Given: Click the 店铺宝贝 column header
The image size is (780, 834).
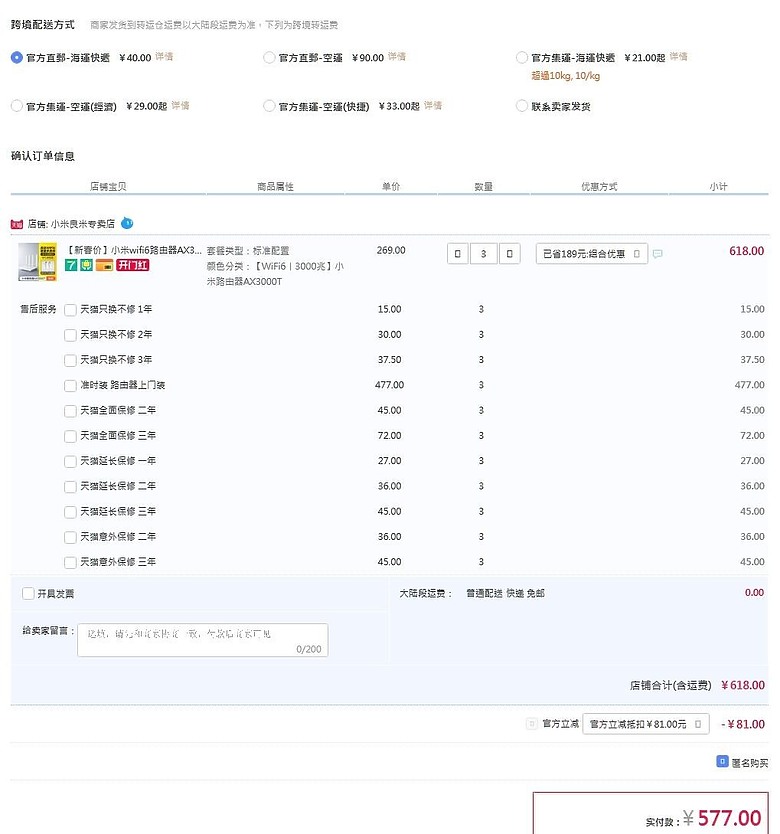Looking at the screenshot, I should [x=108, y=187].
